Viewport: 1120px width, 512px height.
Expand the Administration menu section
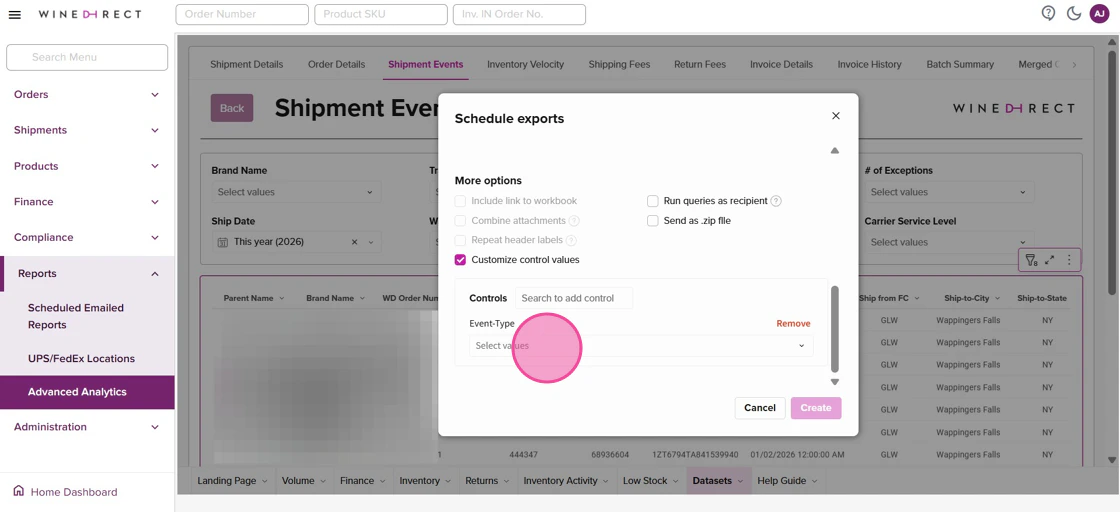(x=87, y=427)
